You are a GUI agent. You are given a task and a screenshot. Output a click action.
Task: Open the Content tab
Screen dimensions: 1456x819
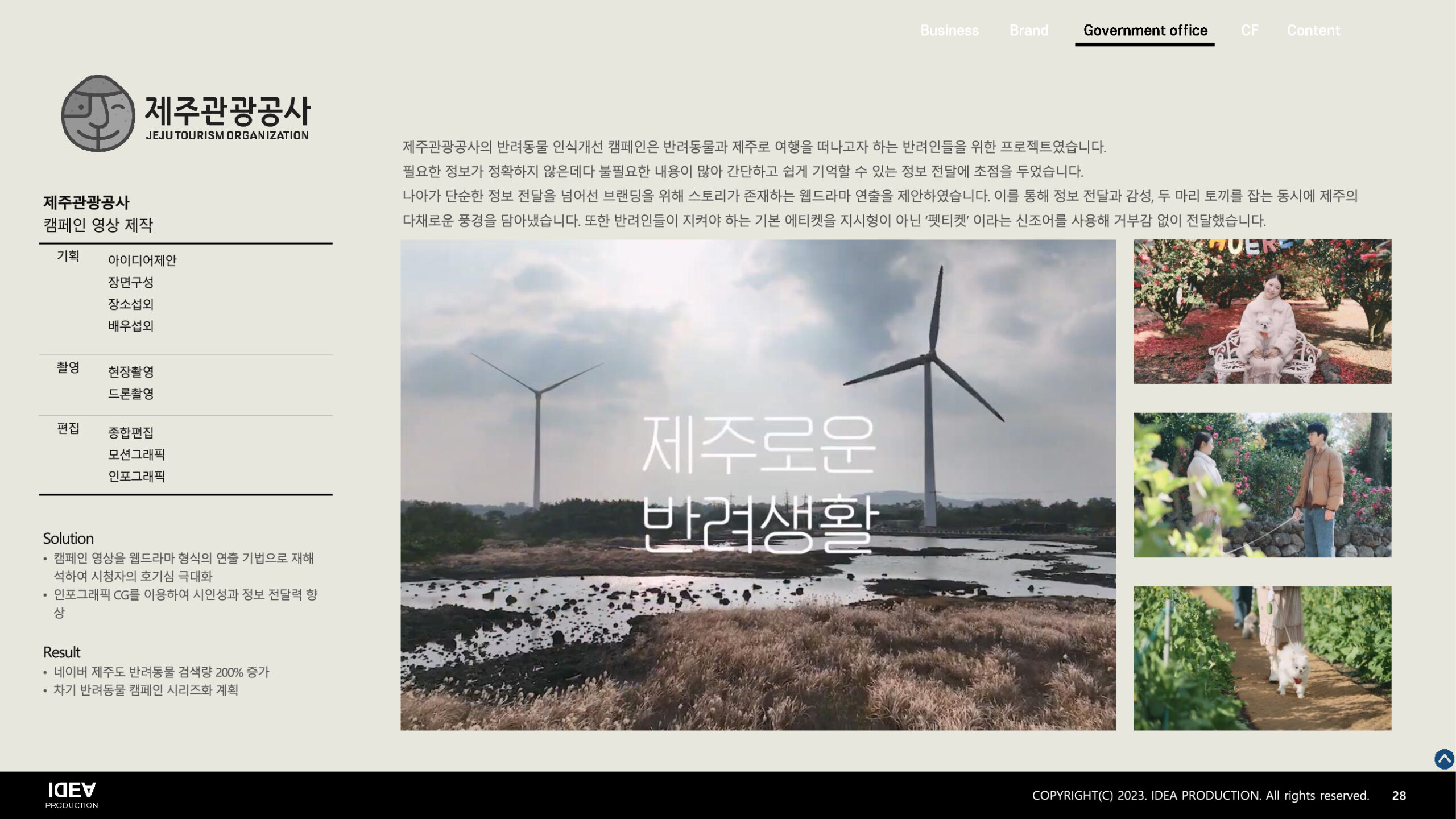(x=1313, y=30)
